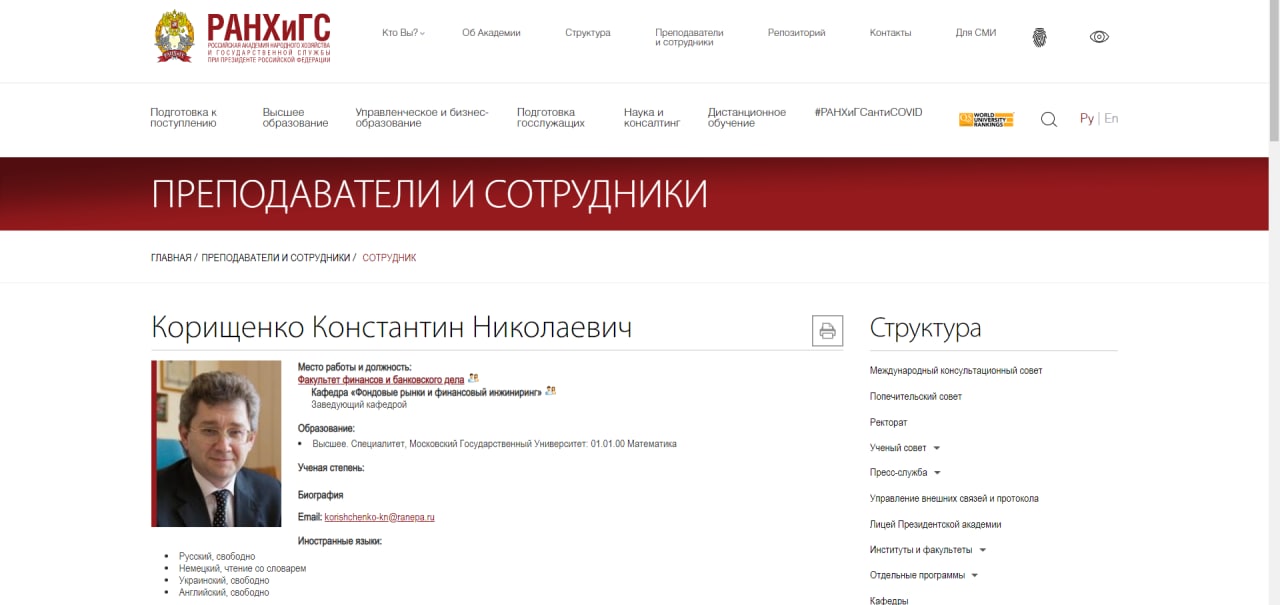Go to ГЛАВНАЯ breadcrumb
1280x605 pixels.
[x=171, y=258]
